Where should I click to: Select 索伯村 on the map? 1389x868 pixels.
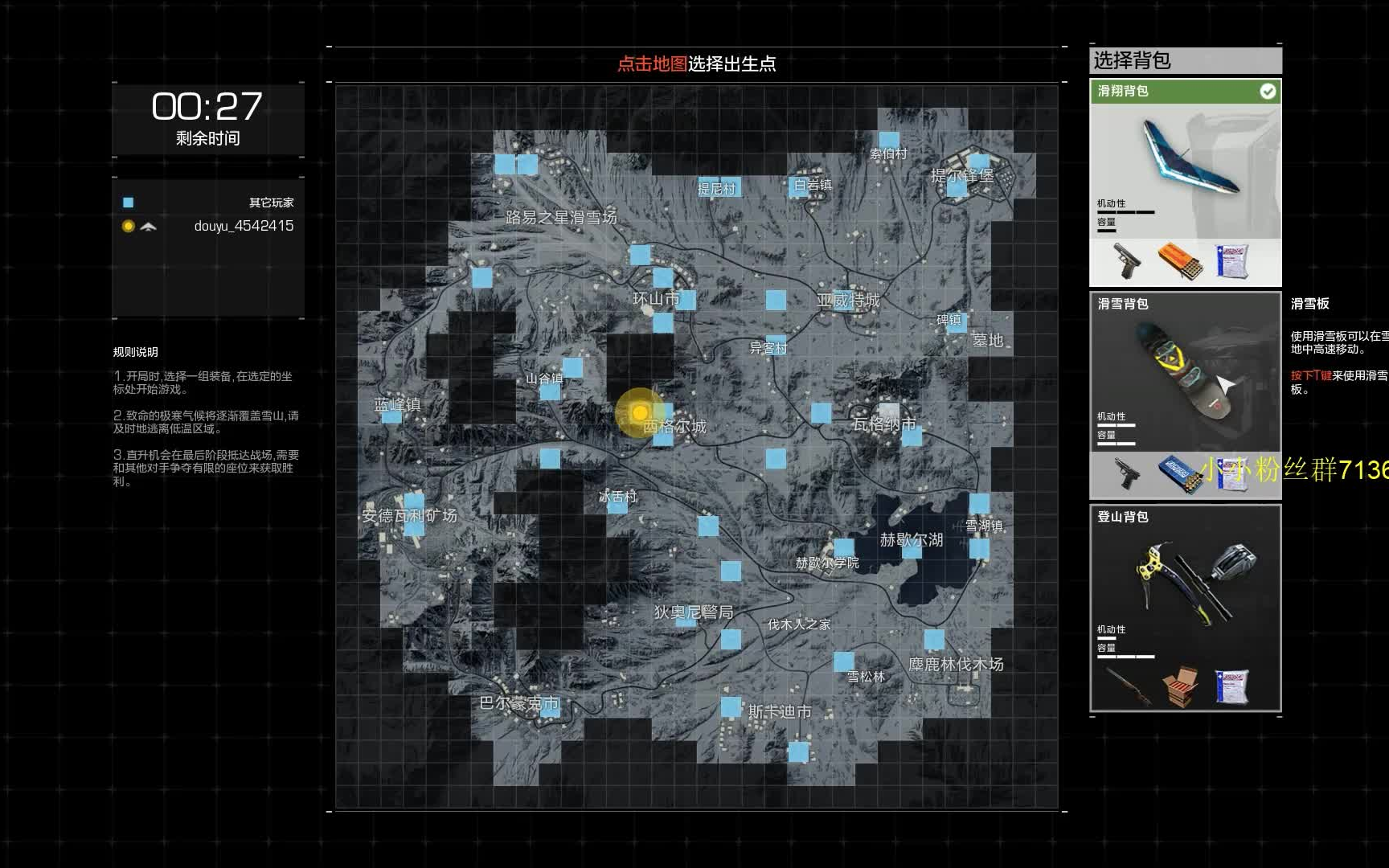[888, 154]
